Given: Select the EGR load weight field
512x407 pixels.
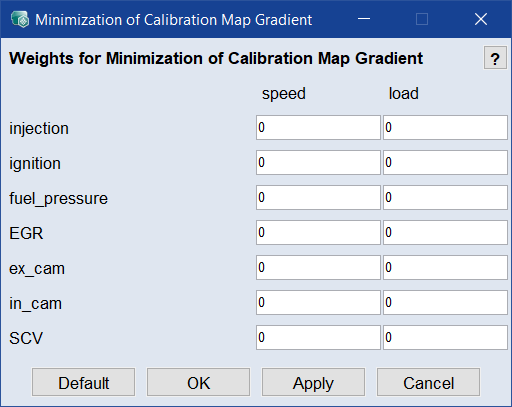Looking at the screenshot, I should [445, 233].
